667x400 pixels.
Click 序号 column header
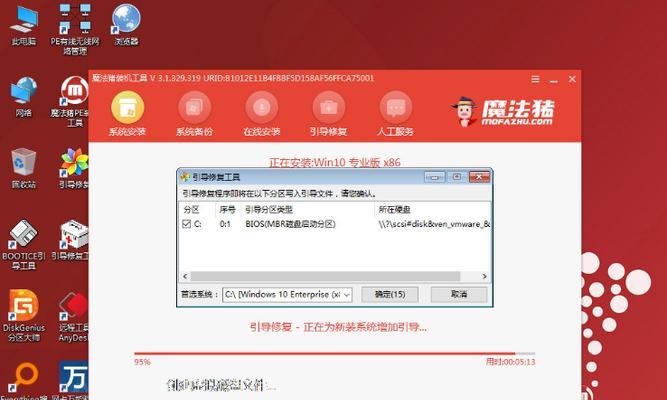click(228, 209)
